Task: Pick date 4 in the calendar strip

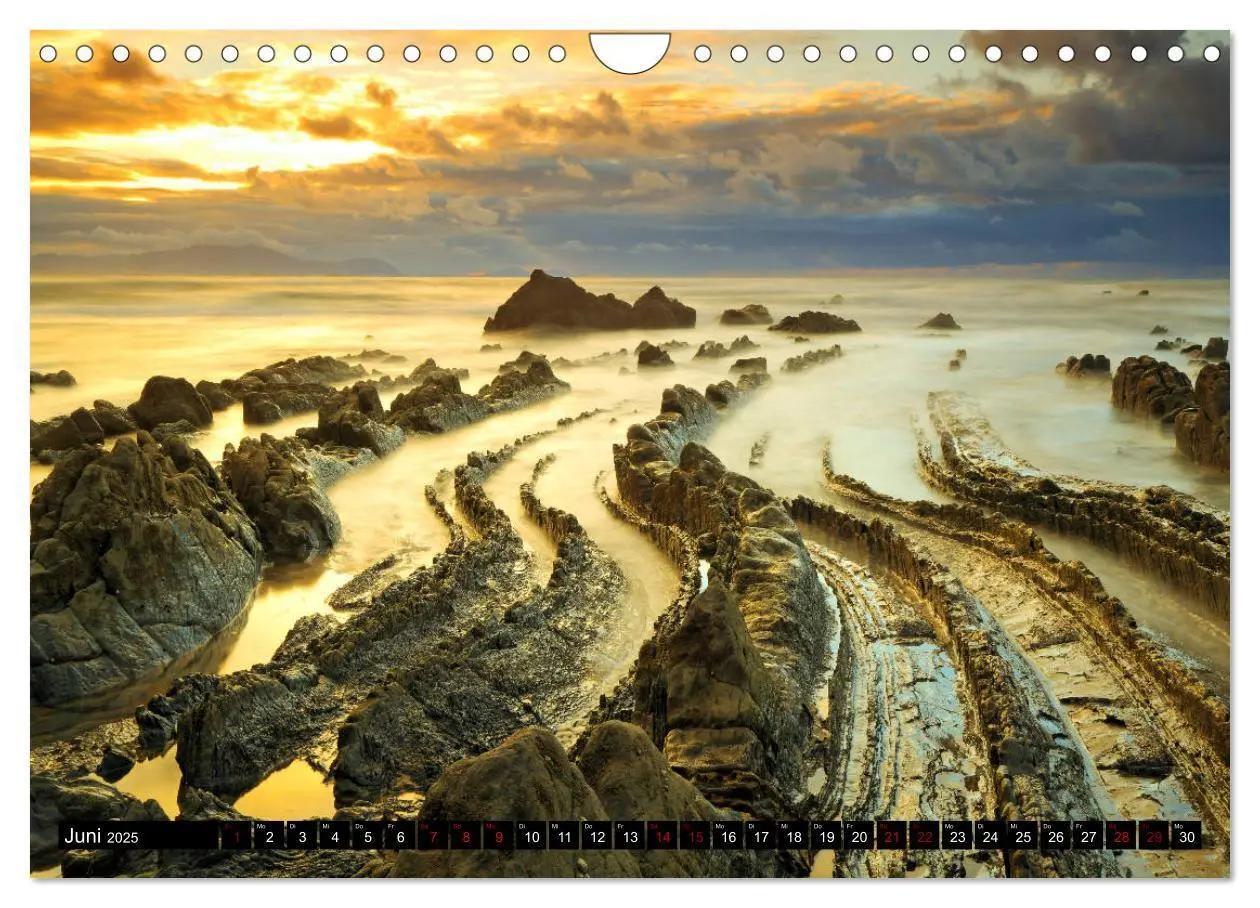Action: coord(335,836)
